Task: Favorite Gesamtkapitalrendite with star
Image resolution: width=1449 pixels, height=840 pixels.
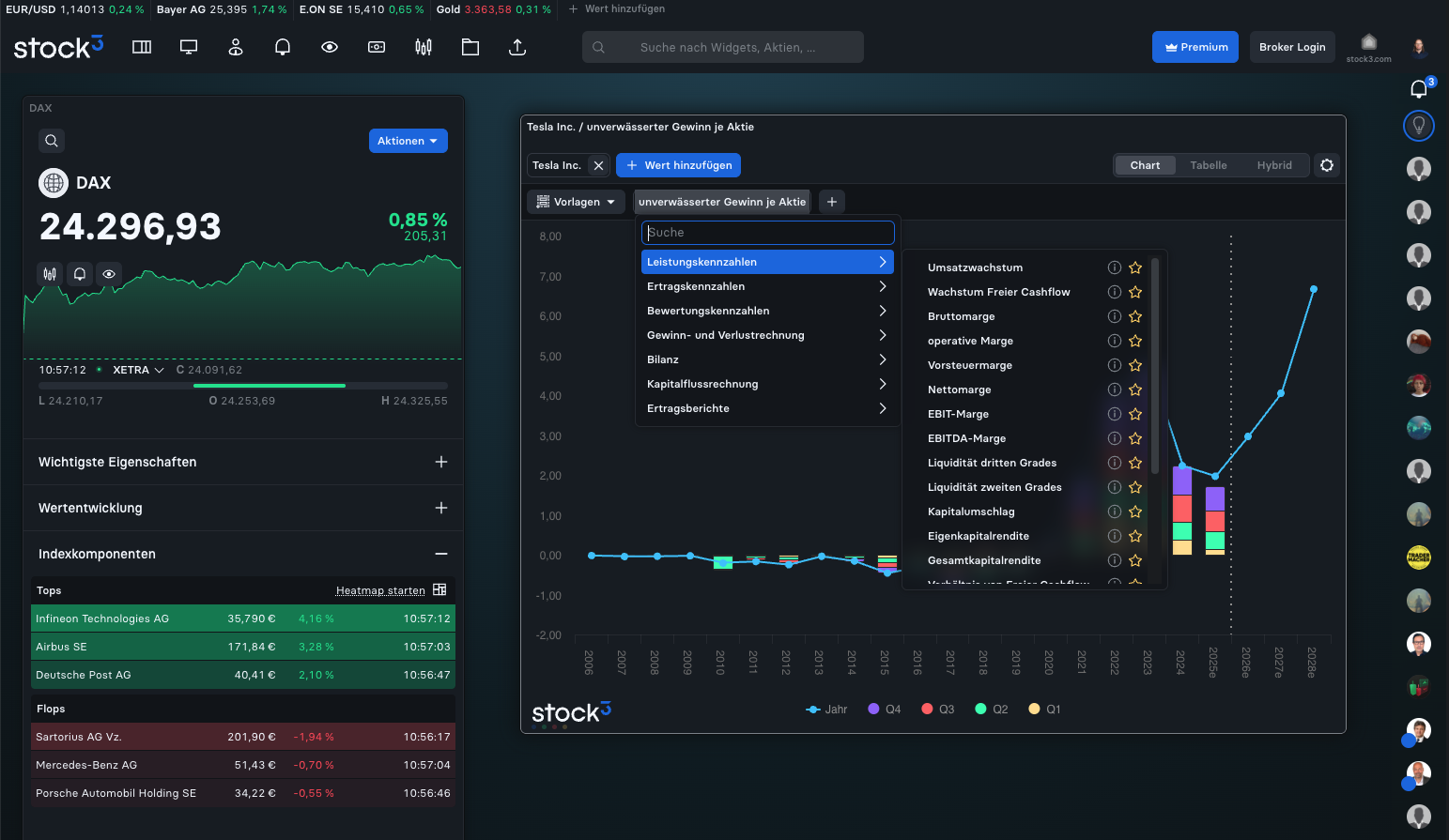Action: 1135,560
